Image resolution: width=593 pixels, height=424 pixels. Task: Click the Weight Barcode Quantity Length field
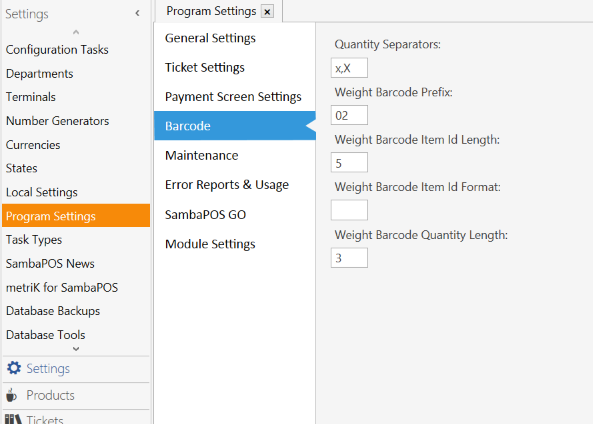pos(349,258)
